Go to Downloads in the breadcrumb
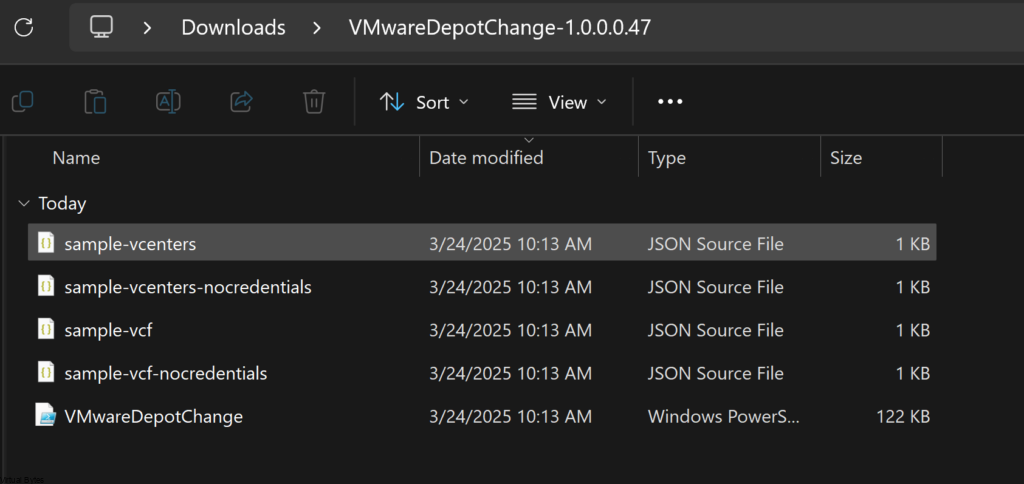This screenshot has height=484, width=1024. [x=233, y=27]
